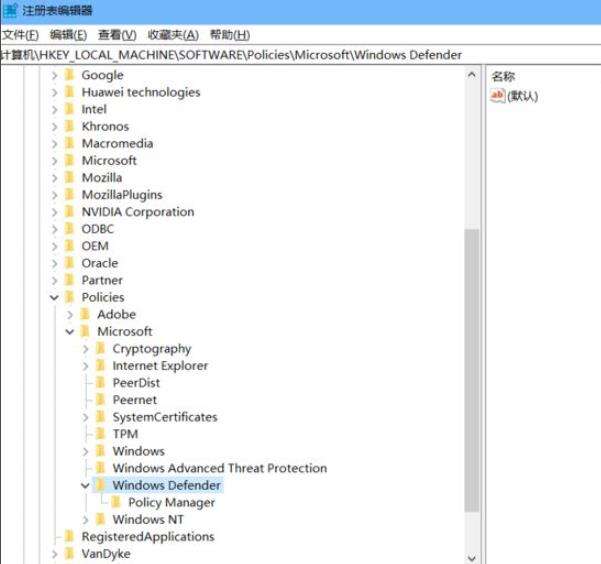Expand the SystemCertificates key chevron

click(x=85, y=418)
